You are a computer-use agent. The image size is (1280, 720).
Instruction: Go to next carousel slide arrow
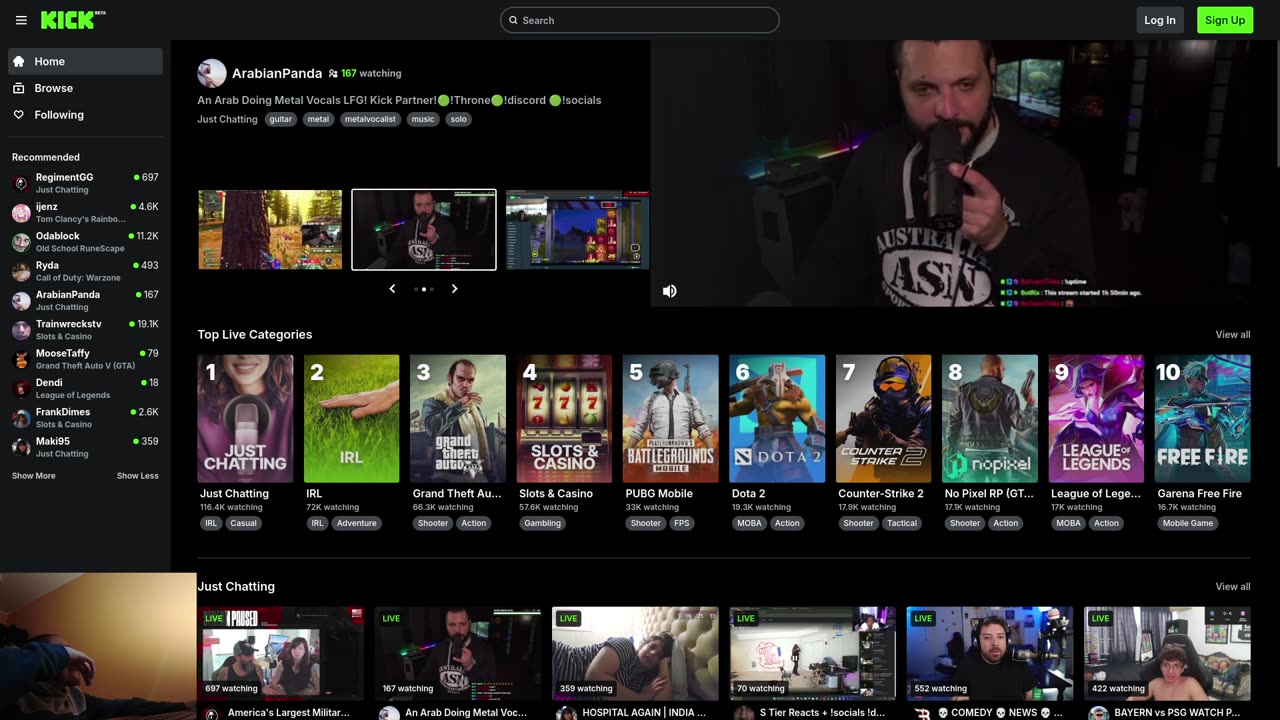point(454,289)
